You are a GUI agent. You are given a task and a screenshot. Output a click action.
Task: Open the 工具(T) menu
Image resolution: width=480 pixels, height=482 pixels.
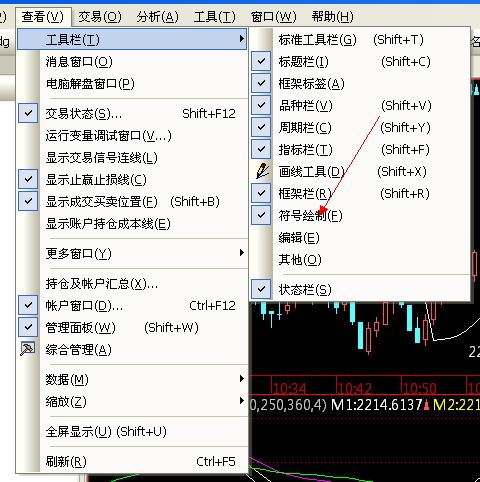(215, 16)
